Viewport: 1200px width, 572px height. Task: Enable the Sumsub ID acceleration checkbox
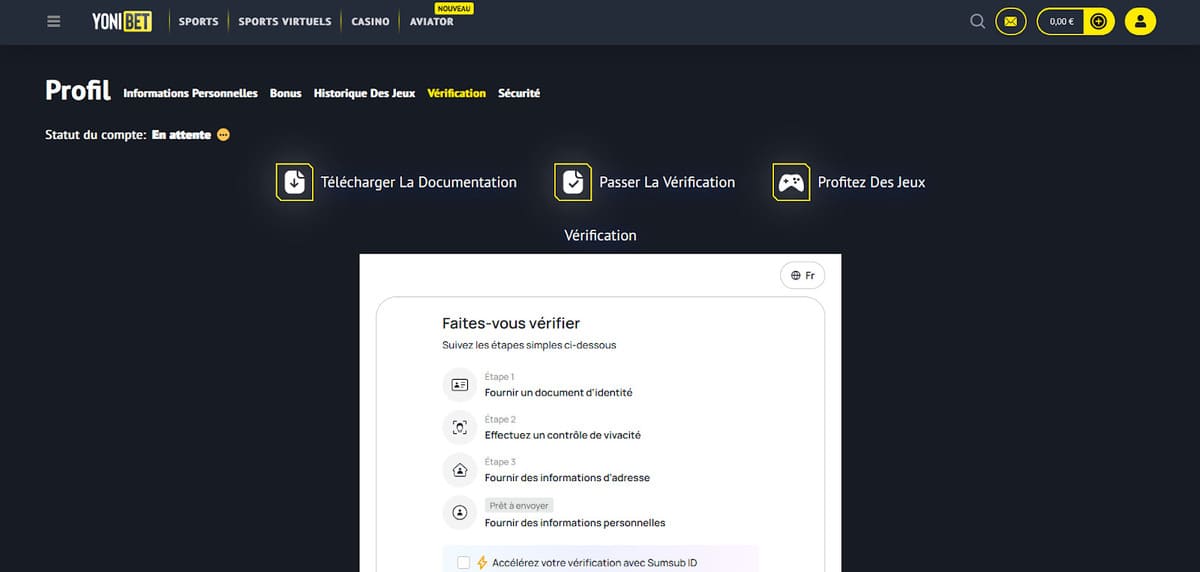tap(463, 563)
